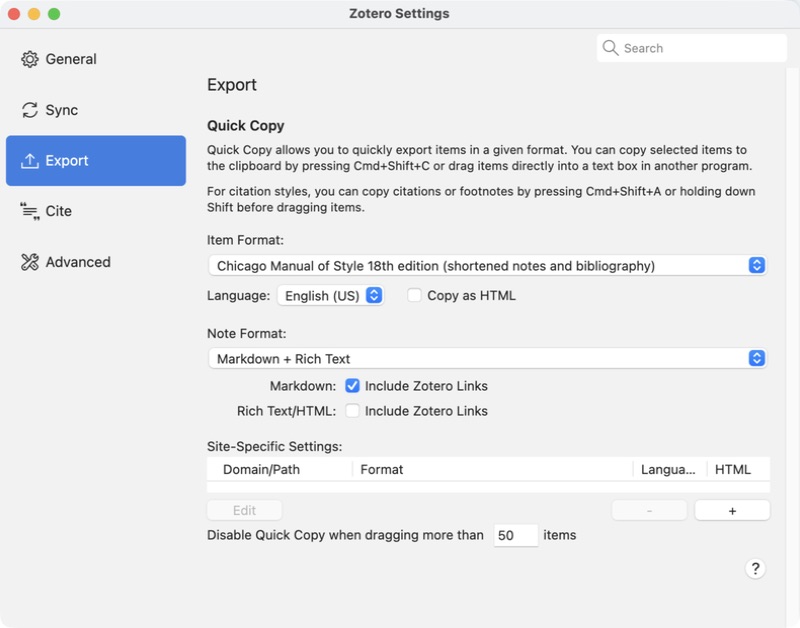Click the Language column header
Viewport: 800px width, 628px height.
[x=669, y=469]
